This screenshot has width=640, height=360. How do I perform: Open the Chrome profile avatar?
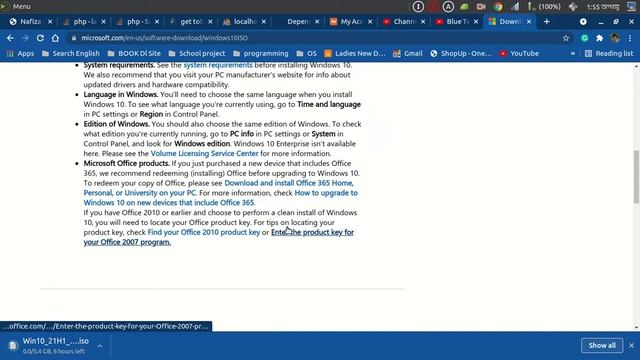pyautogui.click(x=615, y=38)
